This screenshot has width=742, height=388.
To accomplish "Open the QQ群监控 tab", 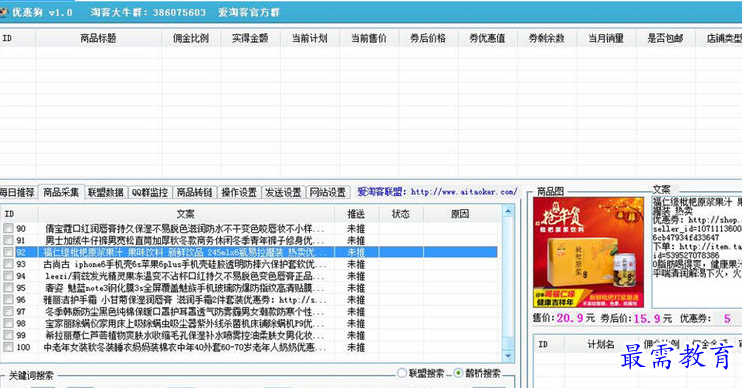I will point(150,192).
